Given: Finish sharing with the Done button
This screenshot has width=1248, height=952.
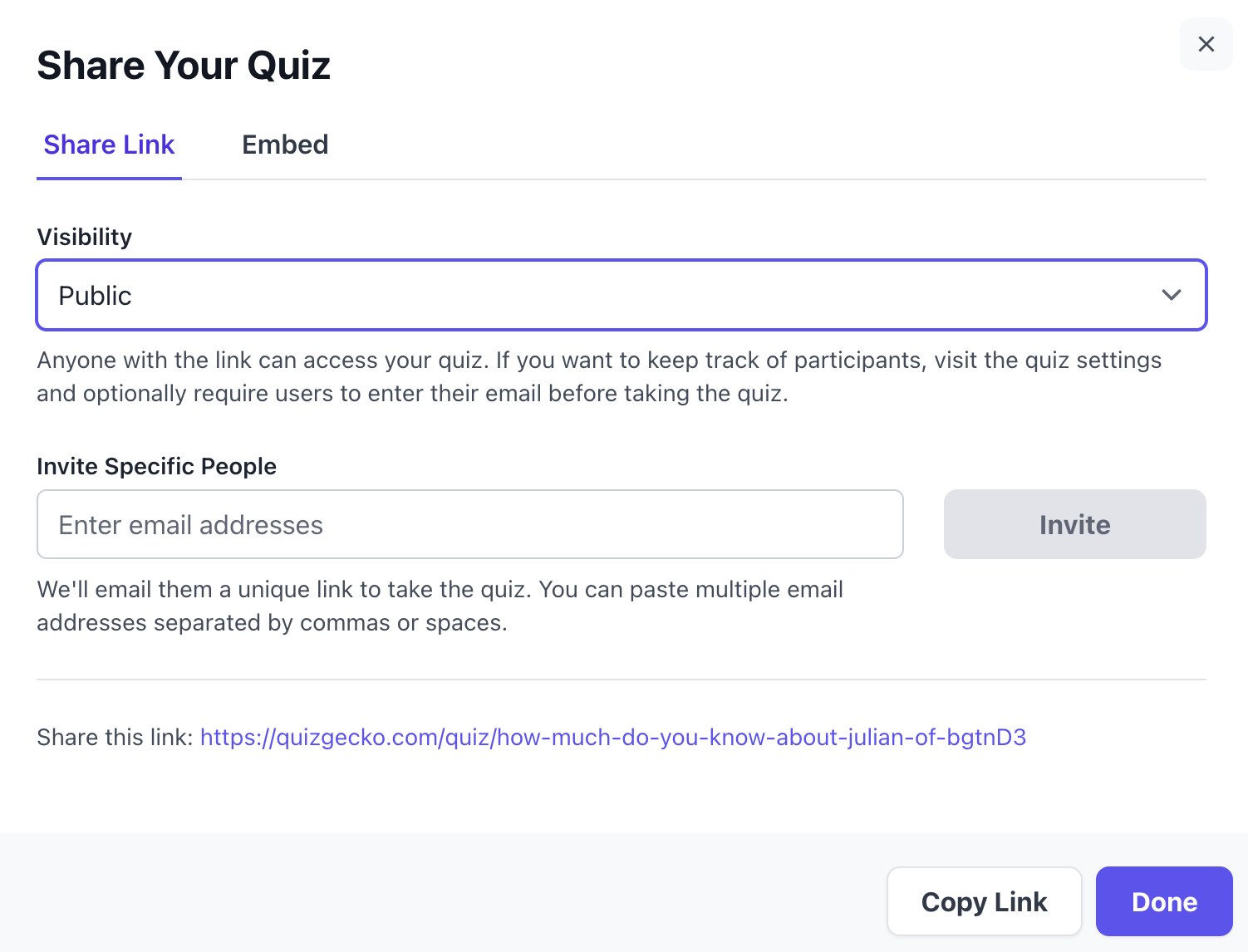Looking at the screenshot, I should click(1164, 901).
